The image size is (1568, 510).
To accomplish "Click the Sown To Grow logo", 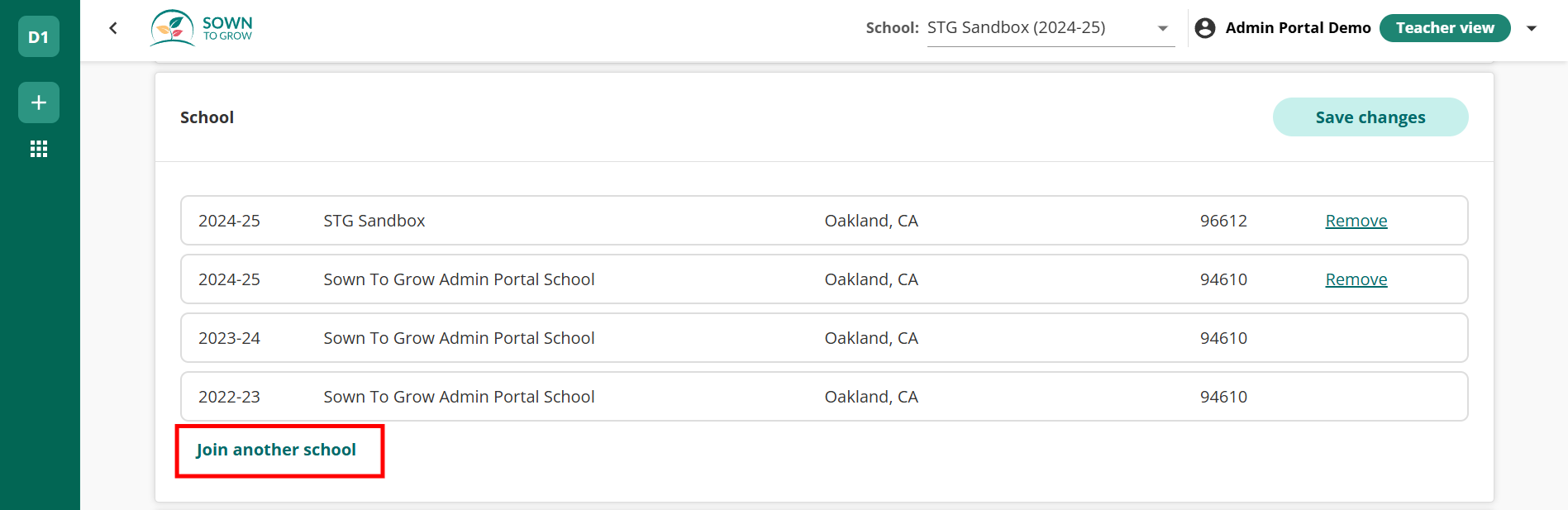I will (x=202, y=28).
